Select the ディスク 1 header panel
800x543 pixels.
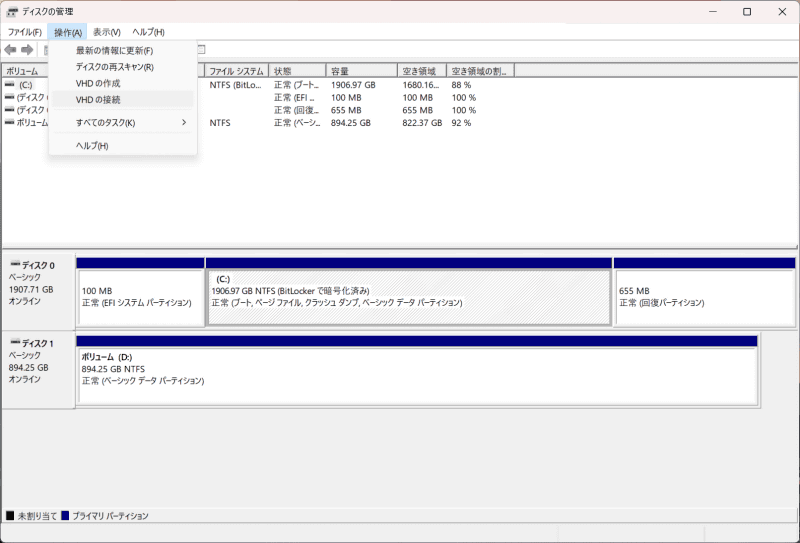[39, 369]
